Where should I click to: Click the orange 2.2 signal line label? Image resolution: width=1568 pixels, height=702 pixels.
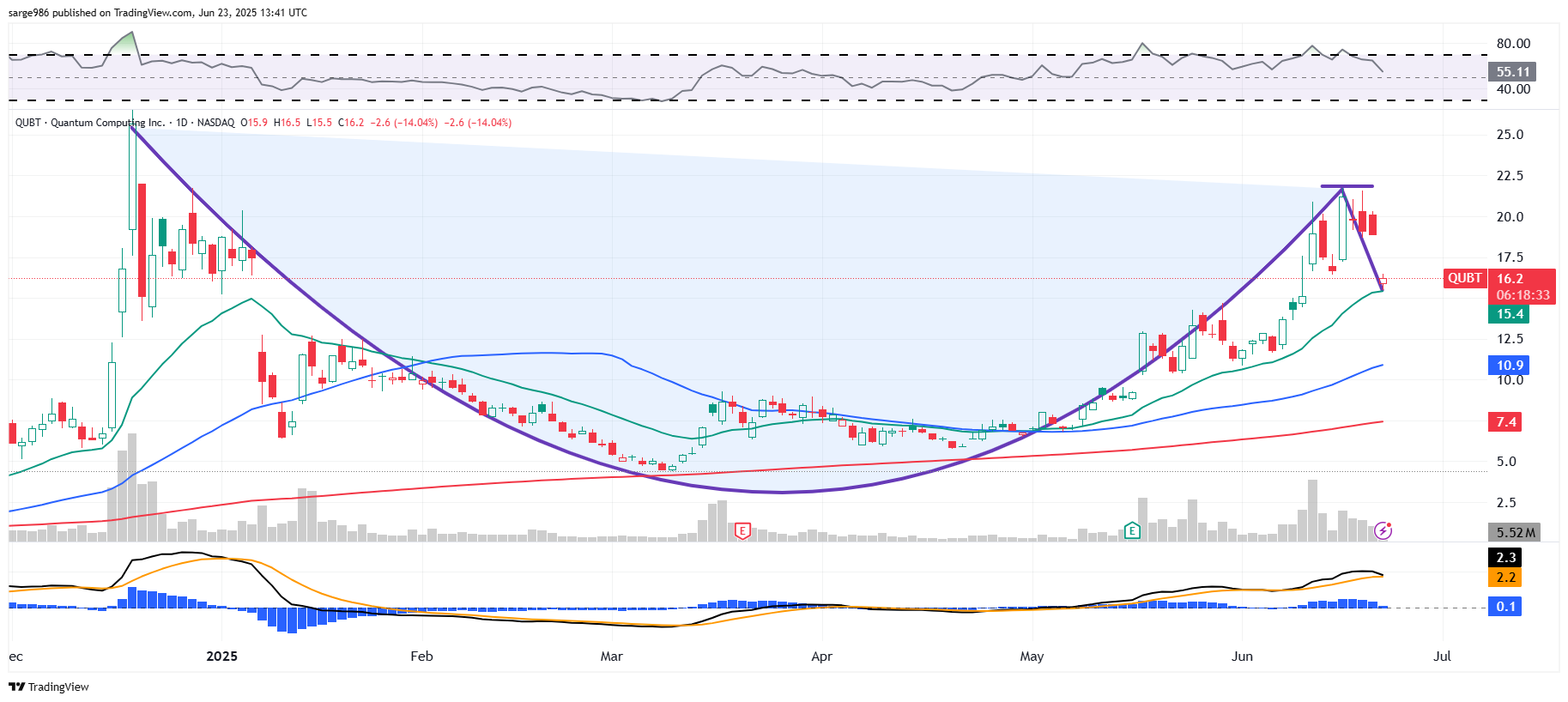coord(1505,578)
